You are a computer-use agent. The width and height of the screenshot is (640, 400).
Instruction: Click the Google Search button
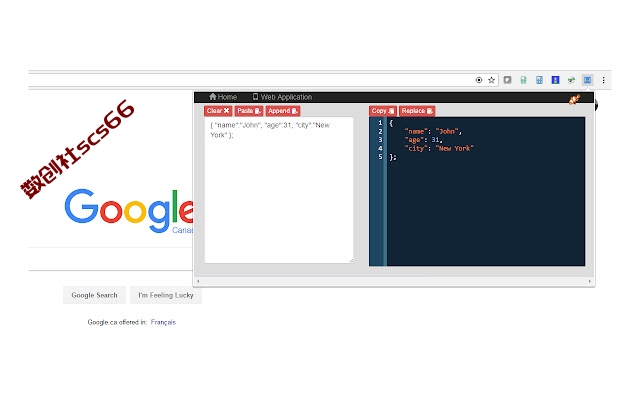(x=94, y=295)
